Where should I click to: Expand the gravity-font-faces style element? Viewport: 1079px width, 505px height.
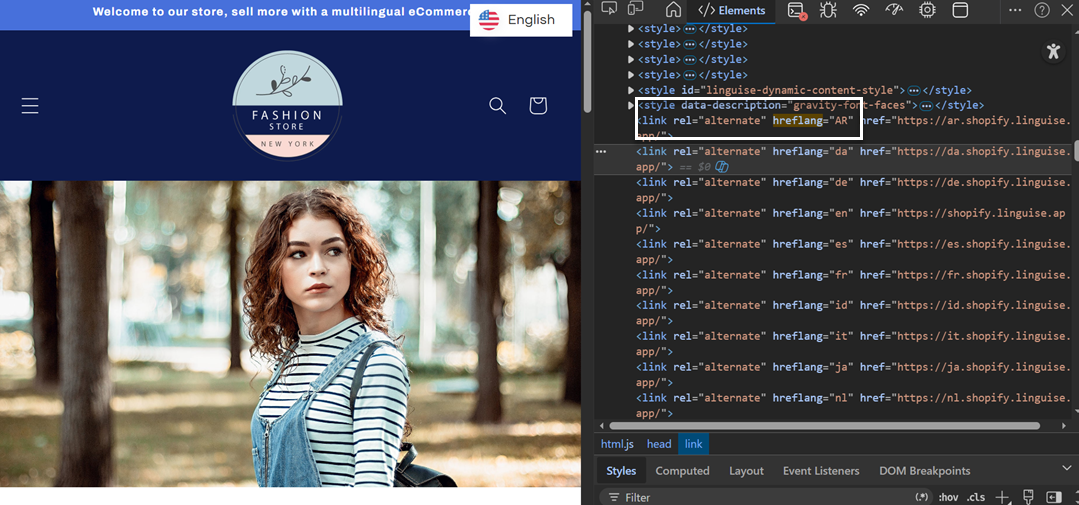[x=631, y=105]
